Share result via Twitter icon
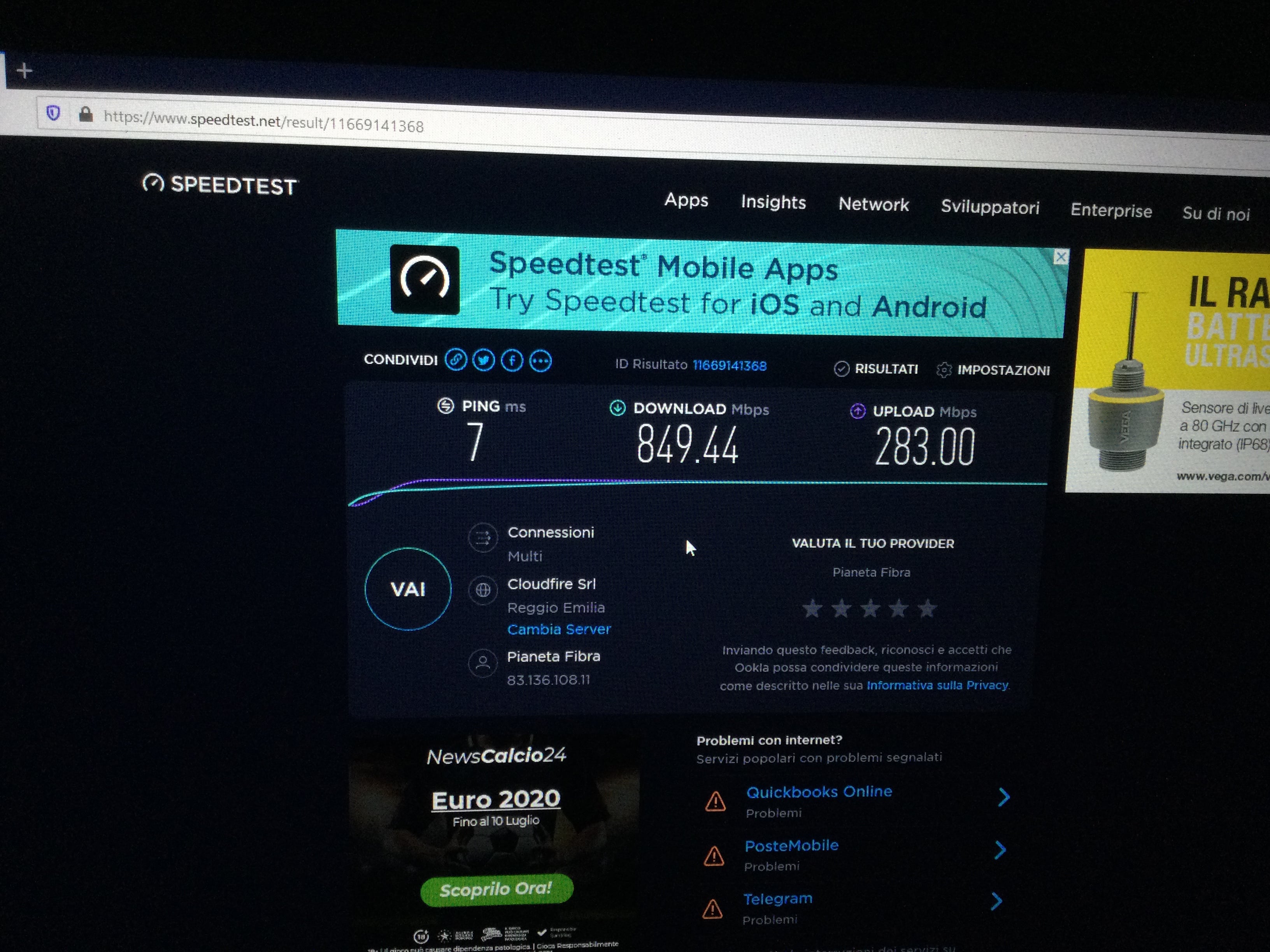 click(483, 361)
